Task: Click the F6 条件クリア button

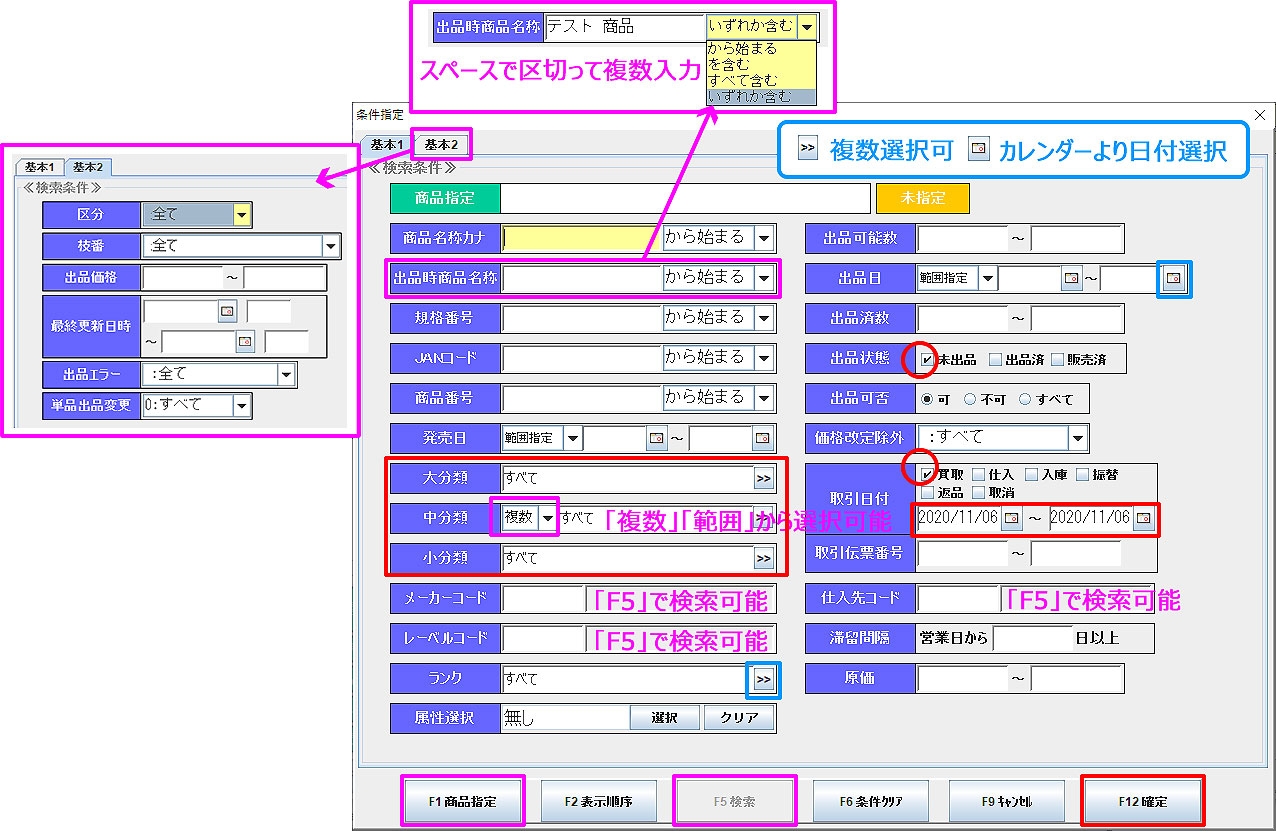Action: [x=871, y=801]
